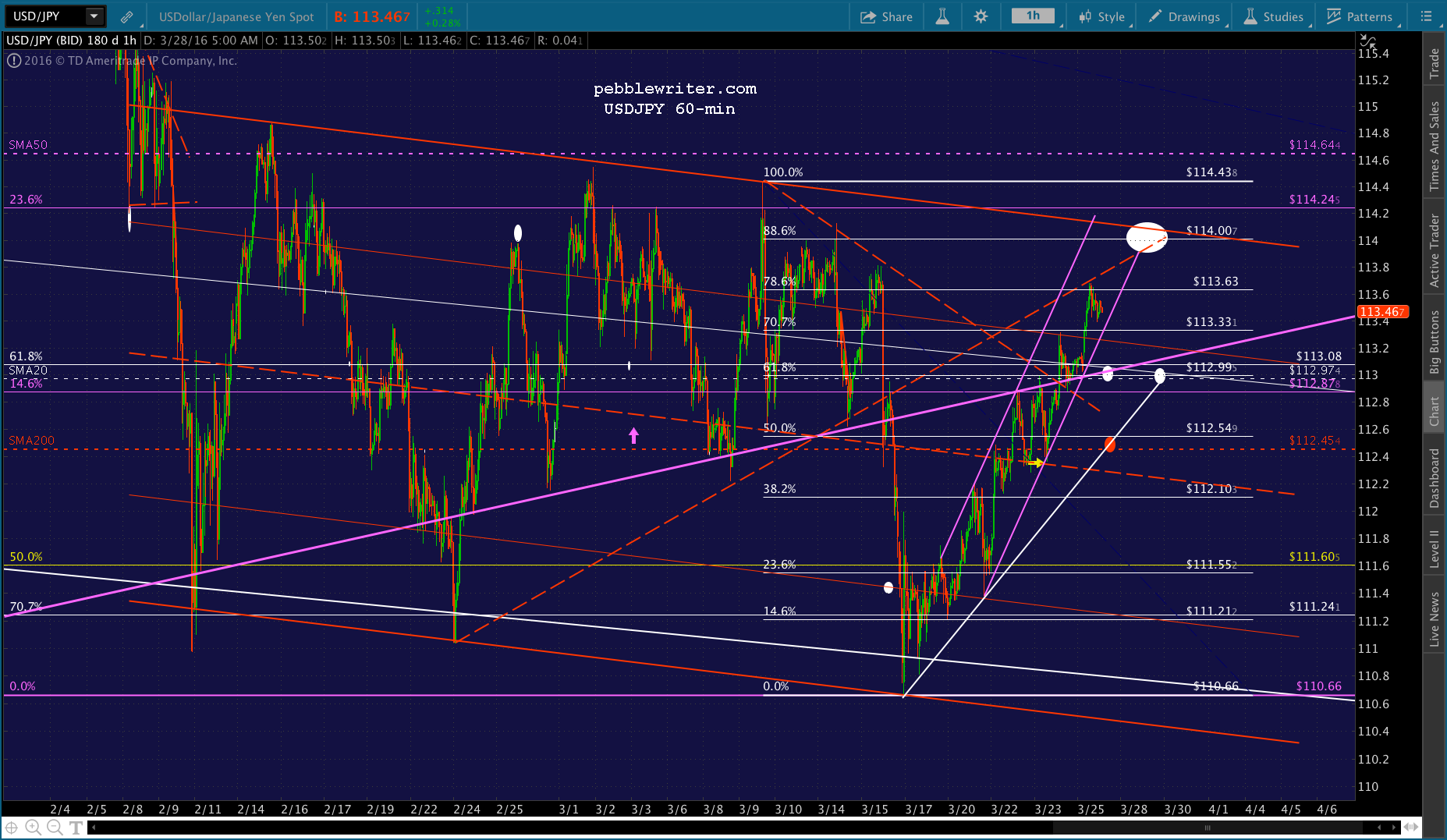Open the Style menu
The width and height of the screenshot is (1447, 840).
pyautogui.click(x=1101, y=16)
